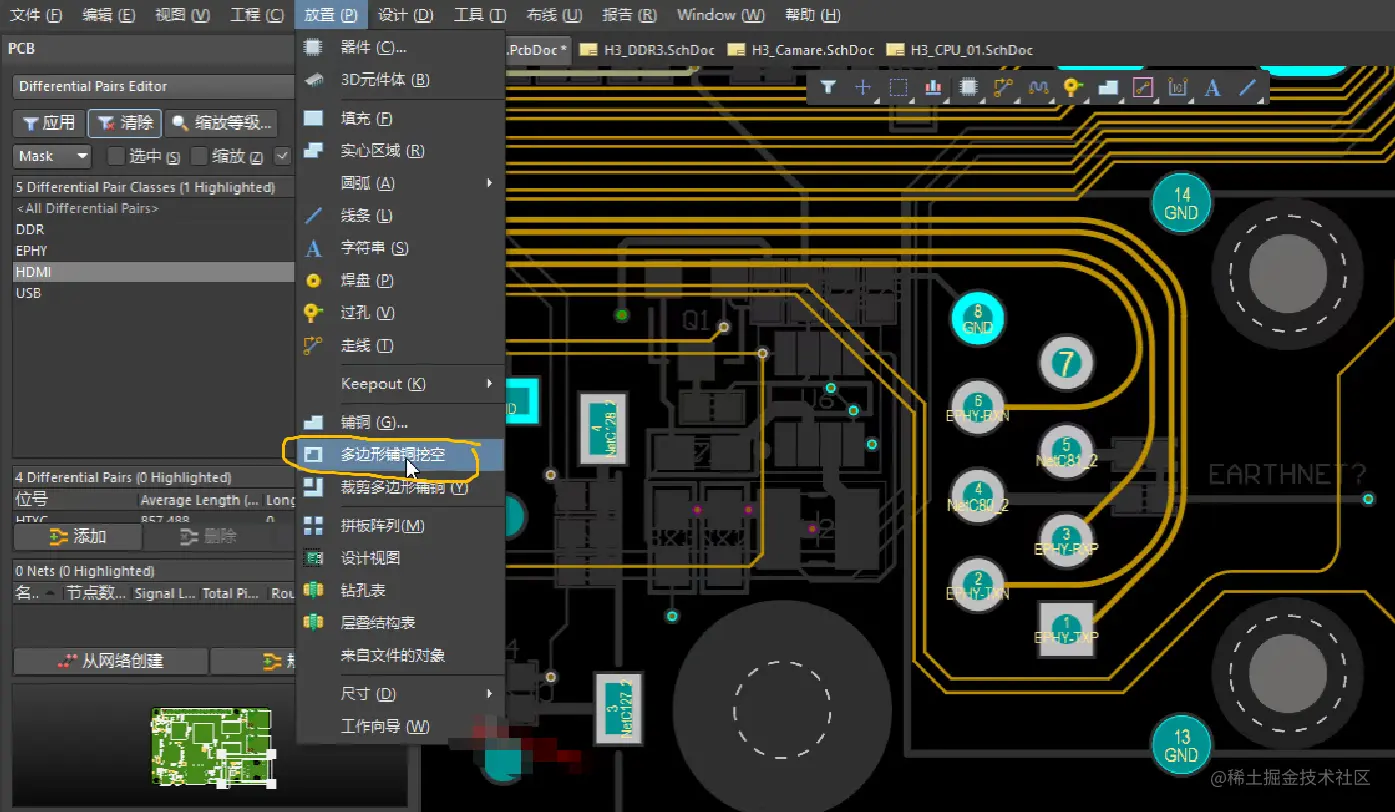
Task: Select the place string 'A' toolbar icon
Action: [x=1212, y=88]
